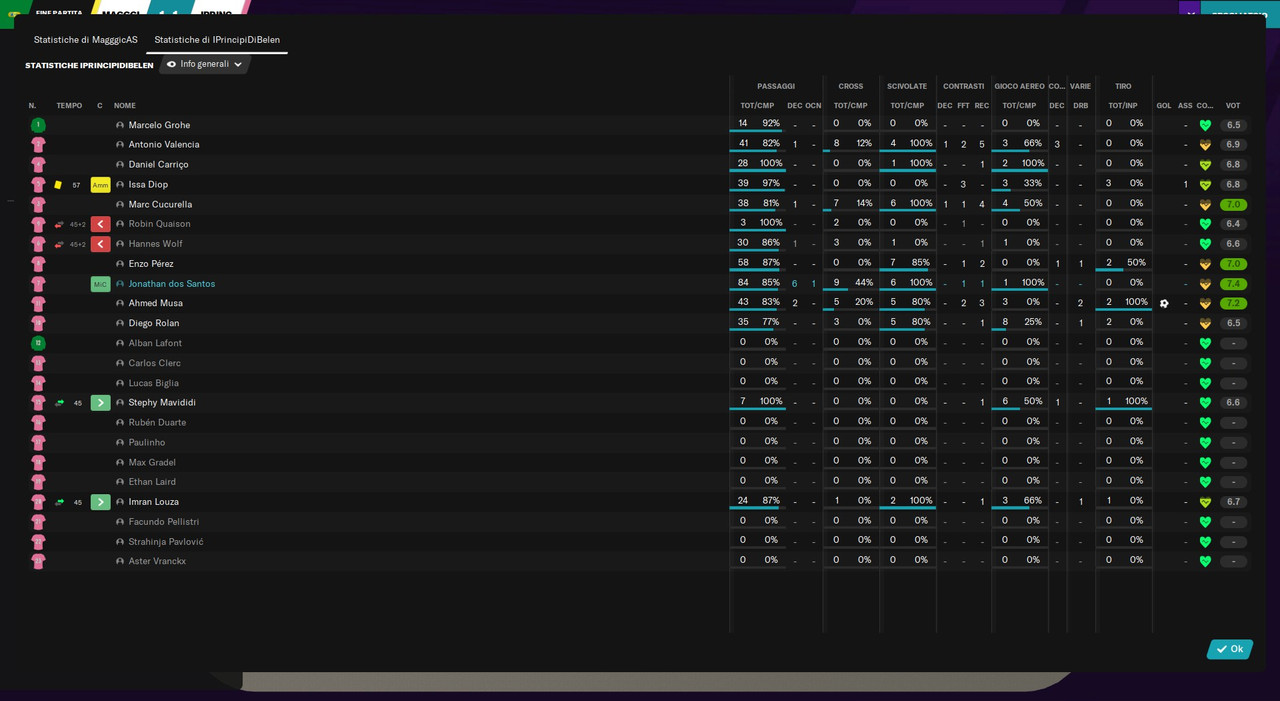
Task: Open Stephy Mavididi player link
Action: coord(162,403)
